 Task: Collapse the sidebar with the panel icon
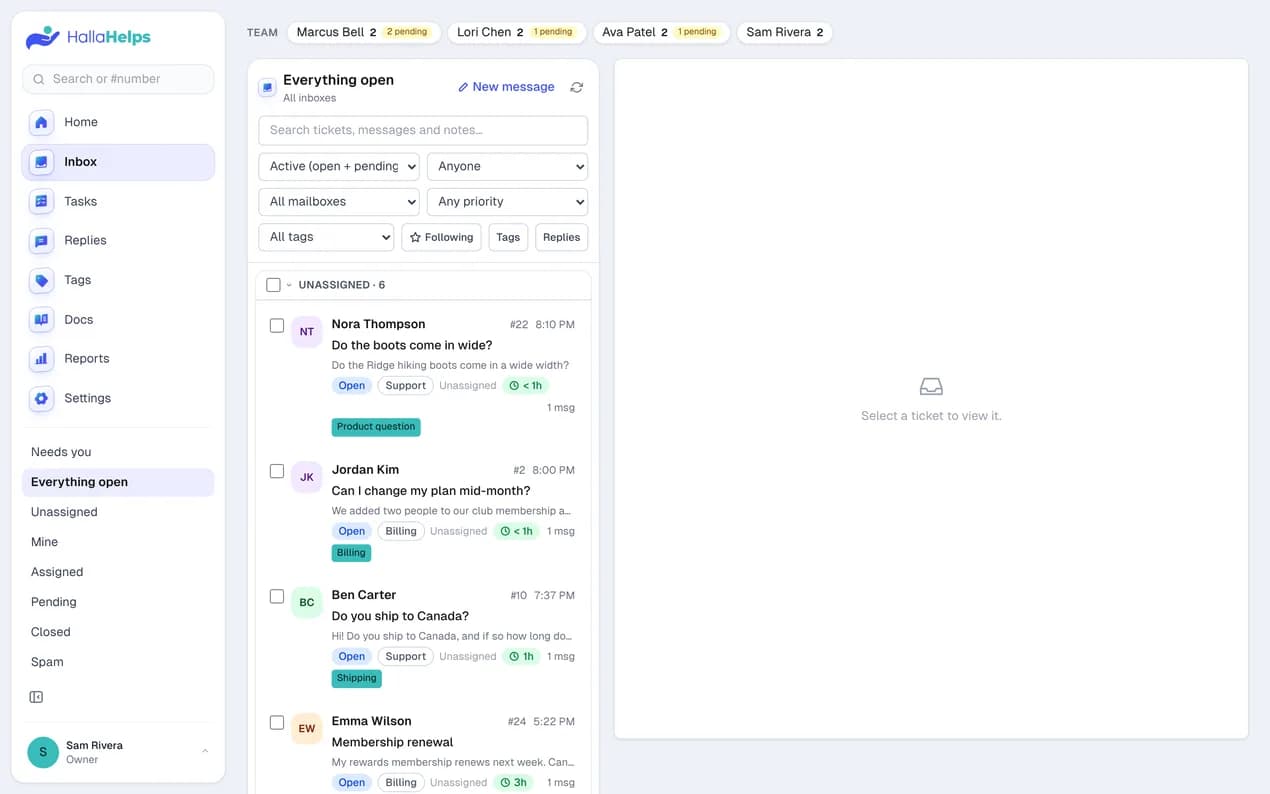36,697
